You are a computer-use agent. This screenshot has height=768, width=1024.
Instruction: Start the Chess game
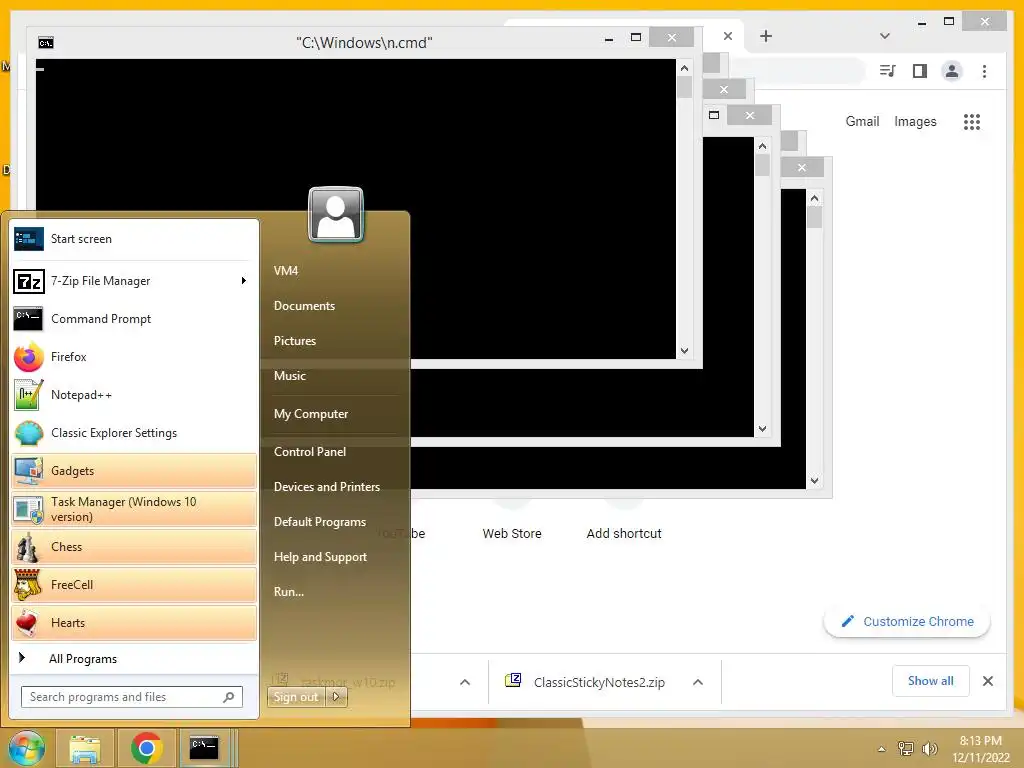134,547
